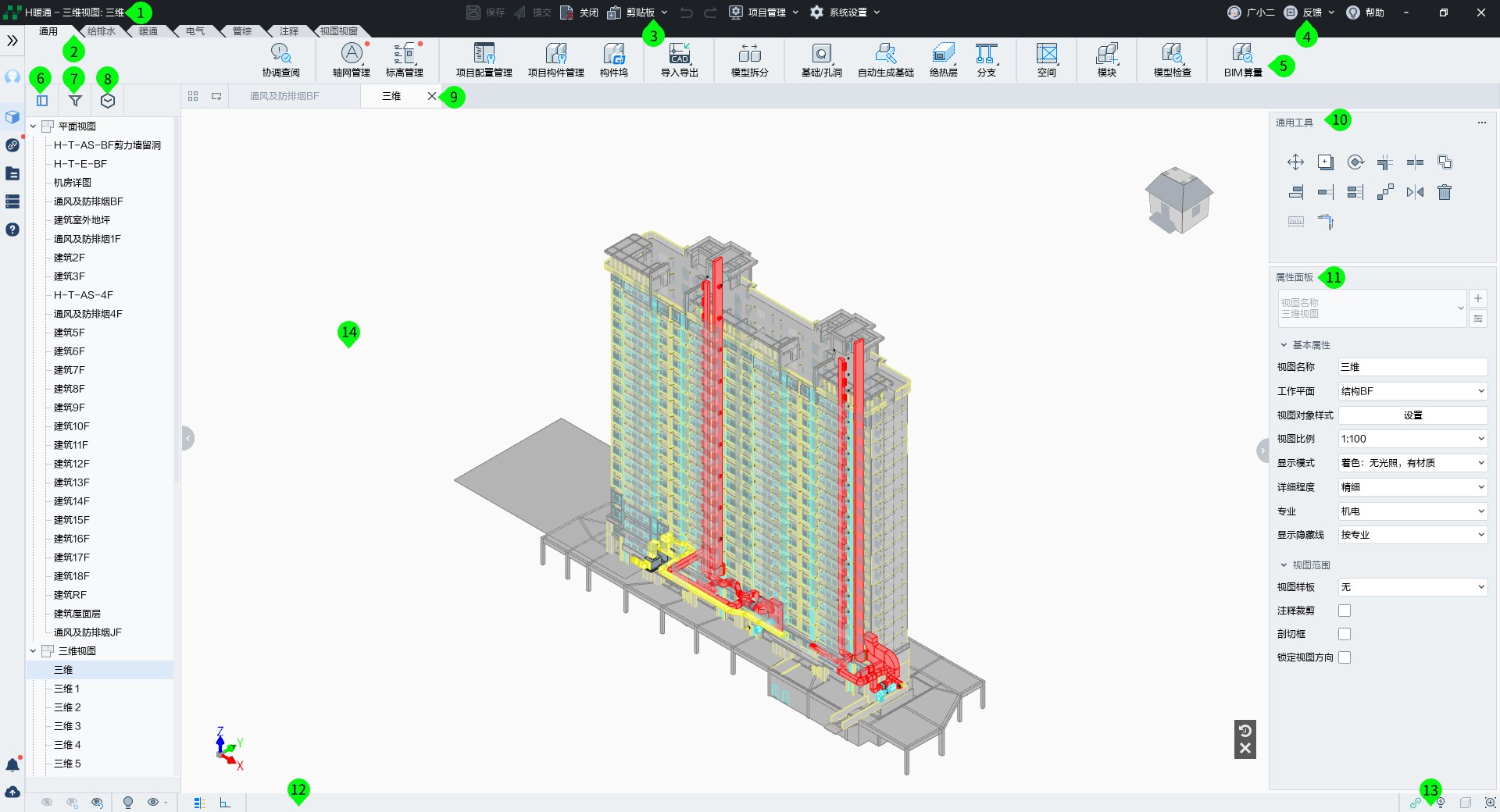Switch to the 暖通 ribbon tab
The width and height of the screenshot is (1500, 812).
tap(148, 31)
